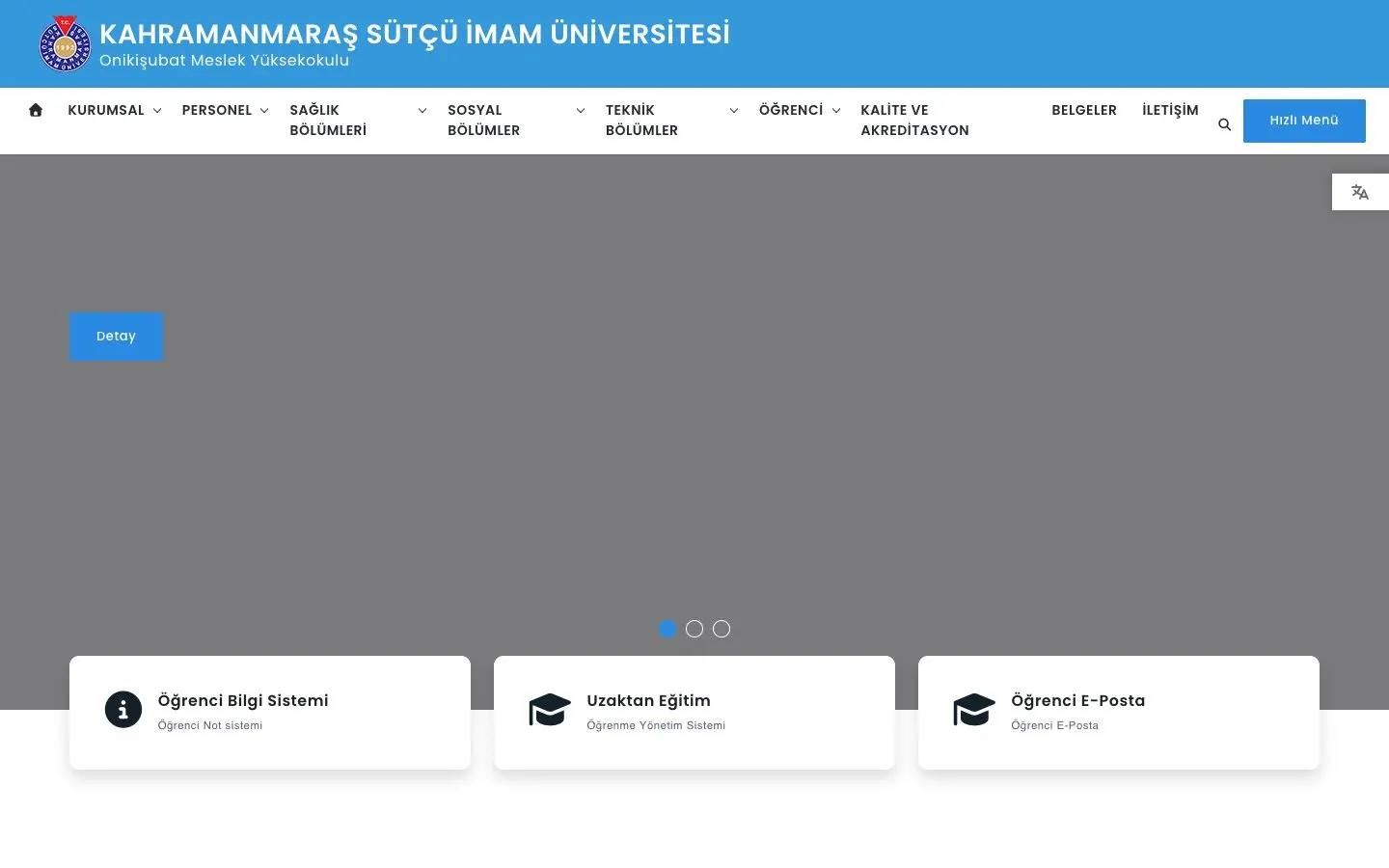Click the Detay button
The width and height of the screenshot is (1389, 868).
click(116, 337)
